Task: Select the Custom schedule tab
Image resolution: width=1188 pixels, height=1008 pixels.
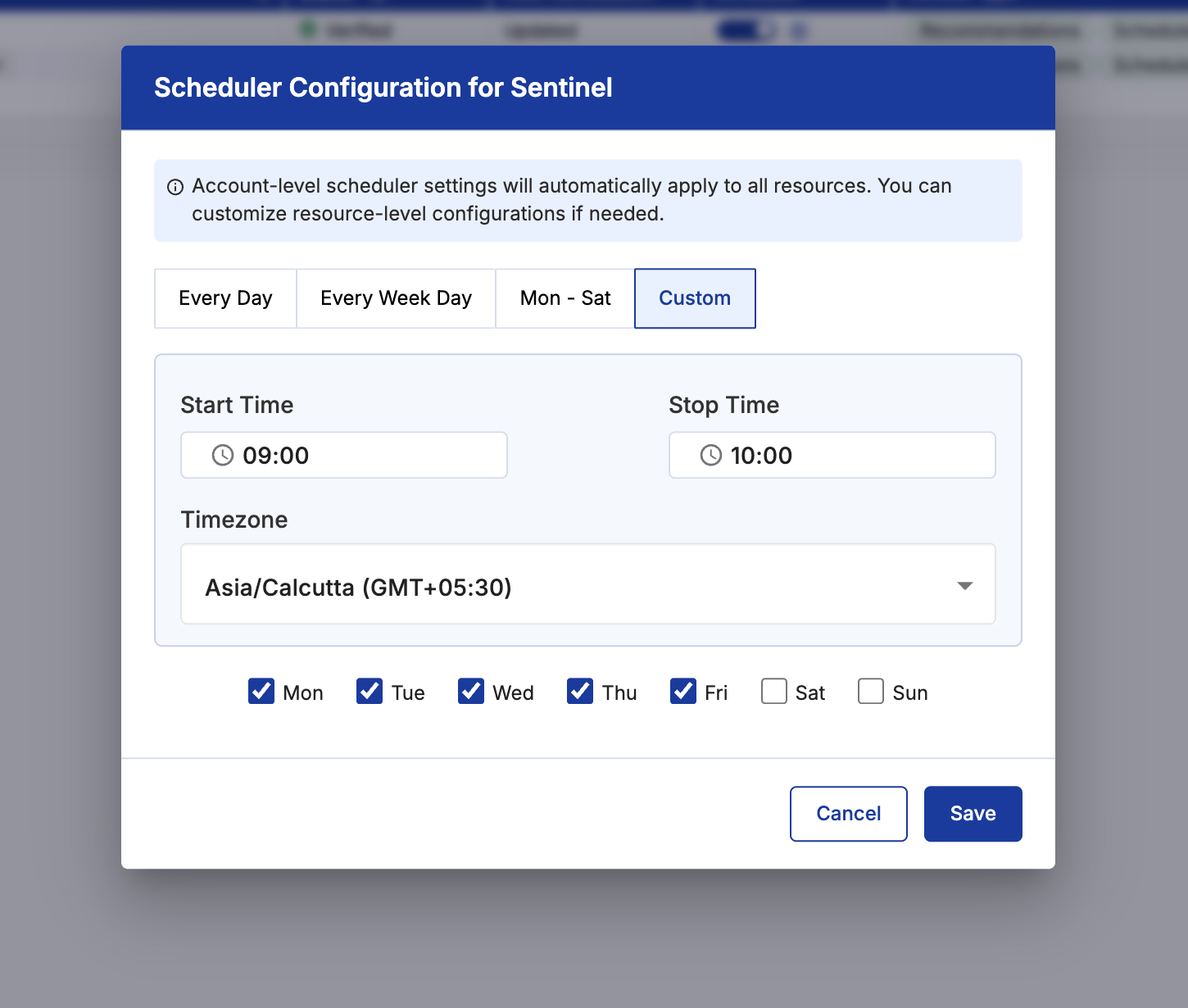Action: tap(695, 298)
